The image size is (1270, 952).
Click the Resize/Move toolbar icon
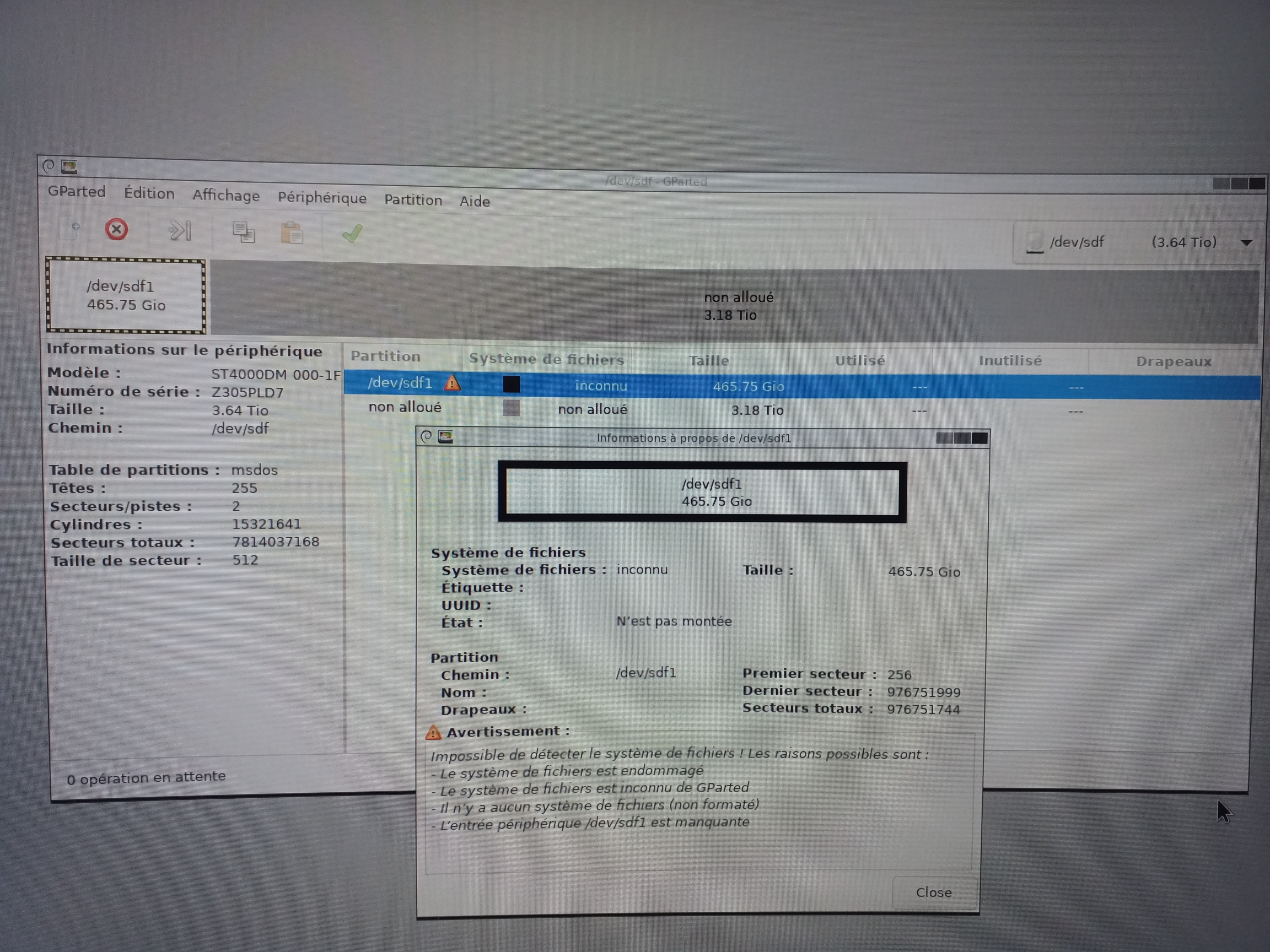click(x=180, y=231)
